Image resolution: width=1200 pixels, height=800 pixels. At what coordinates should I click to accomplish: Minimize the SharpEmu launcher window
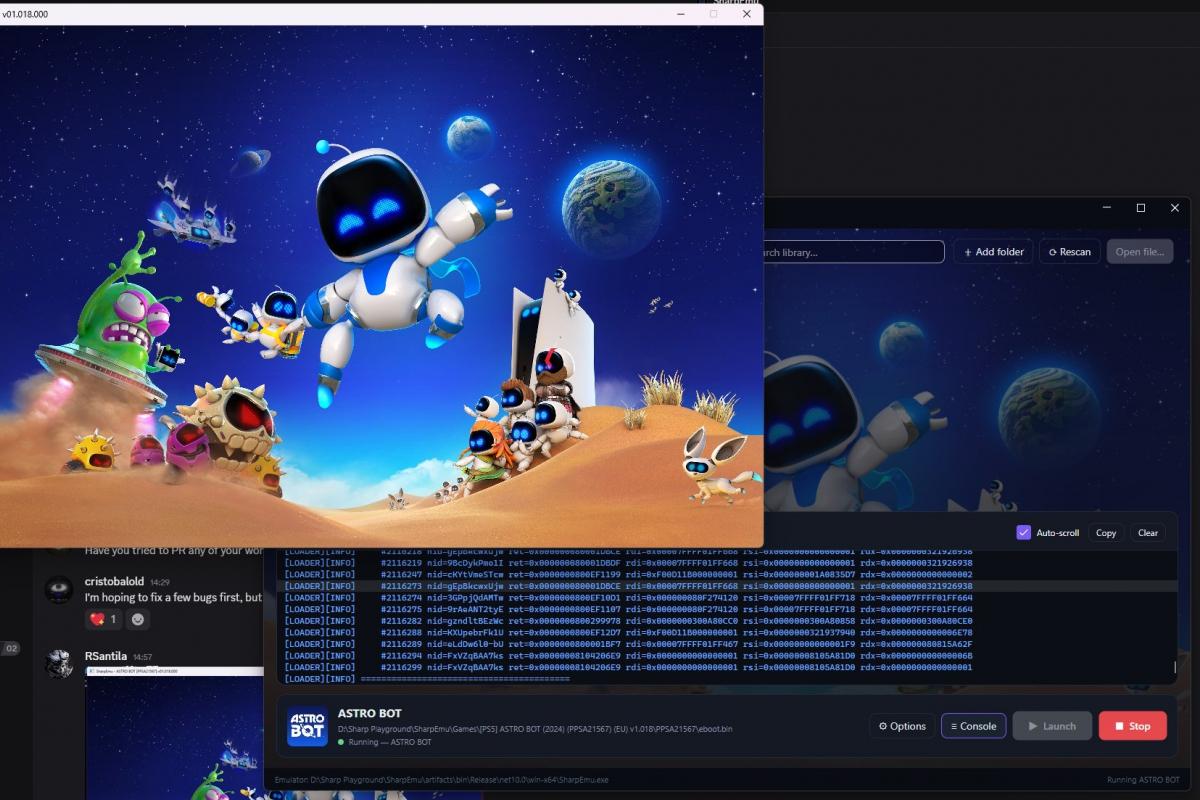(1107, 208)
